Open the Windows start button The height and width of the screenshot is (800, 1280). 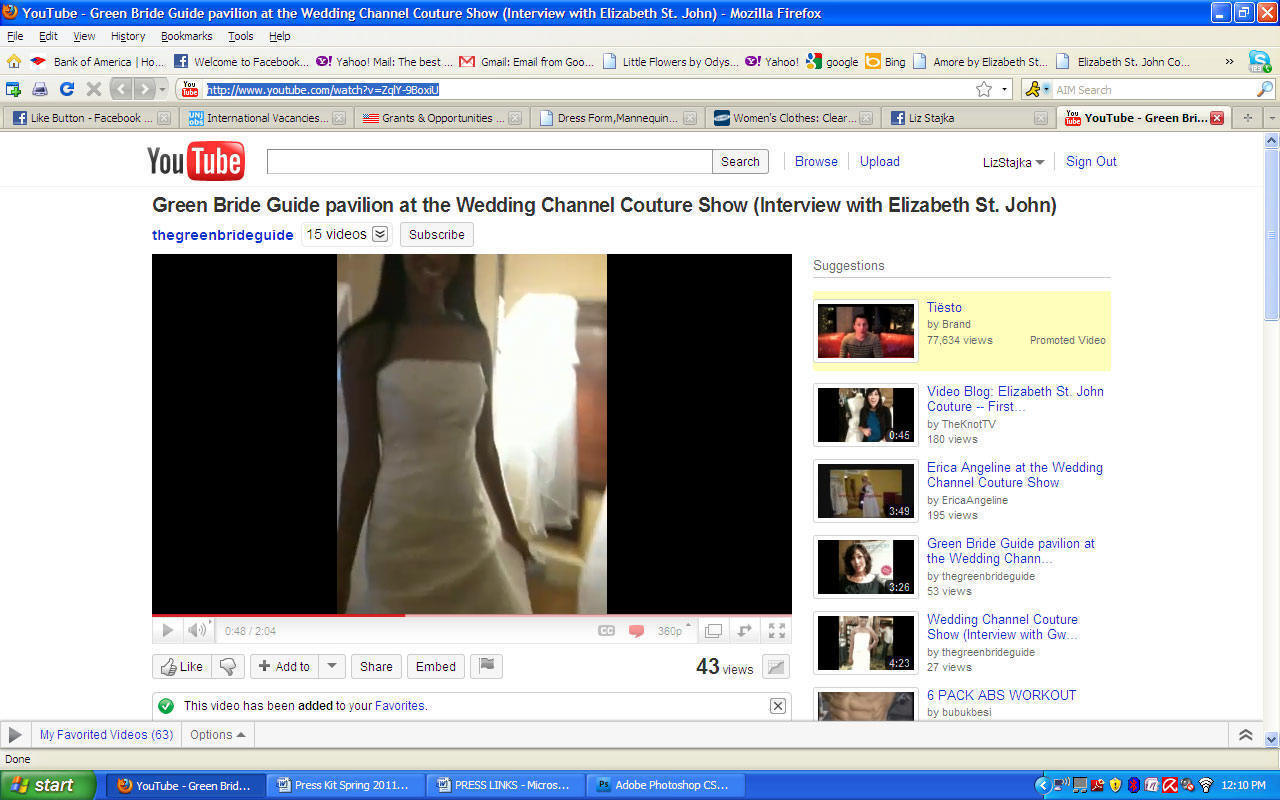click(48, 785)
